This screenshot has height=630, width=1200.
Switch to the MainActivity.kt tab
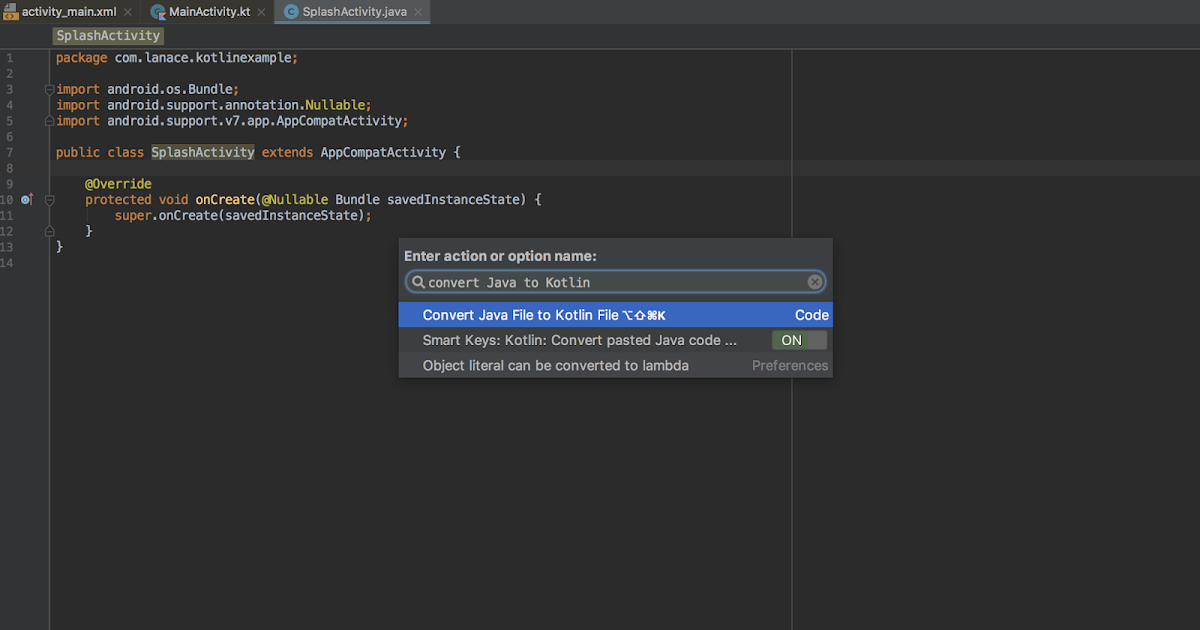click(x=209, y=12)
